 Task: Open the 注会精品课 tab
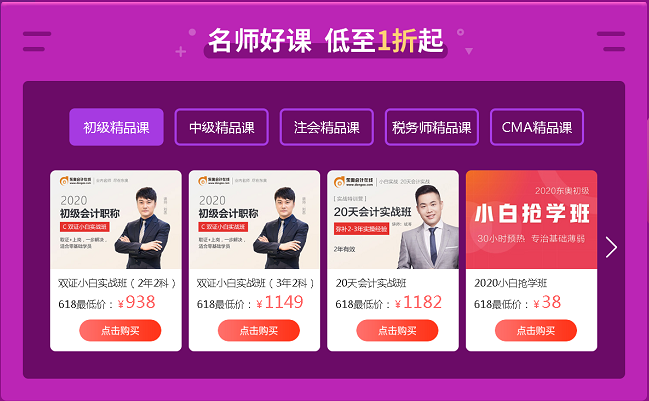click(327, 127)
